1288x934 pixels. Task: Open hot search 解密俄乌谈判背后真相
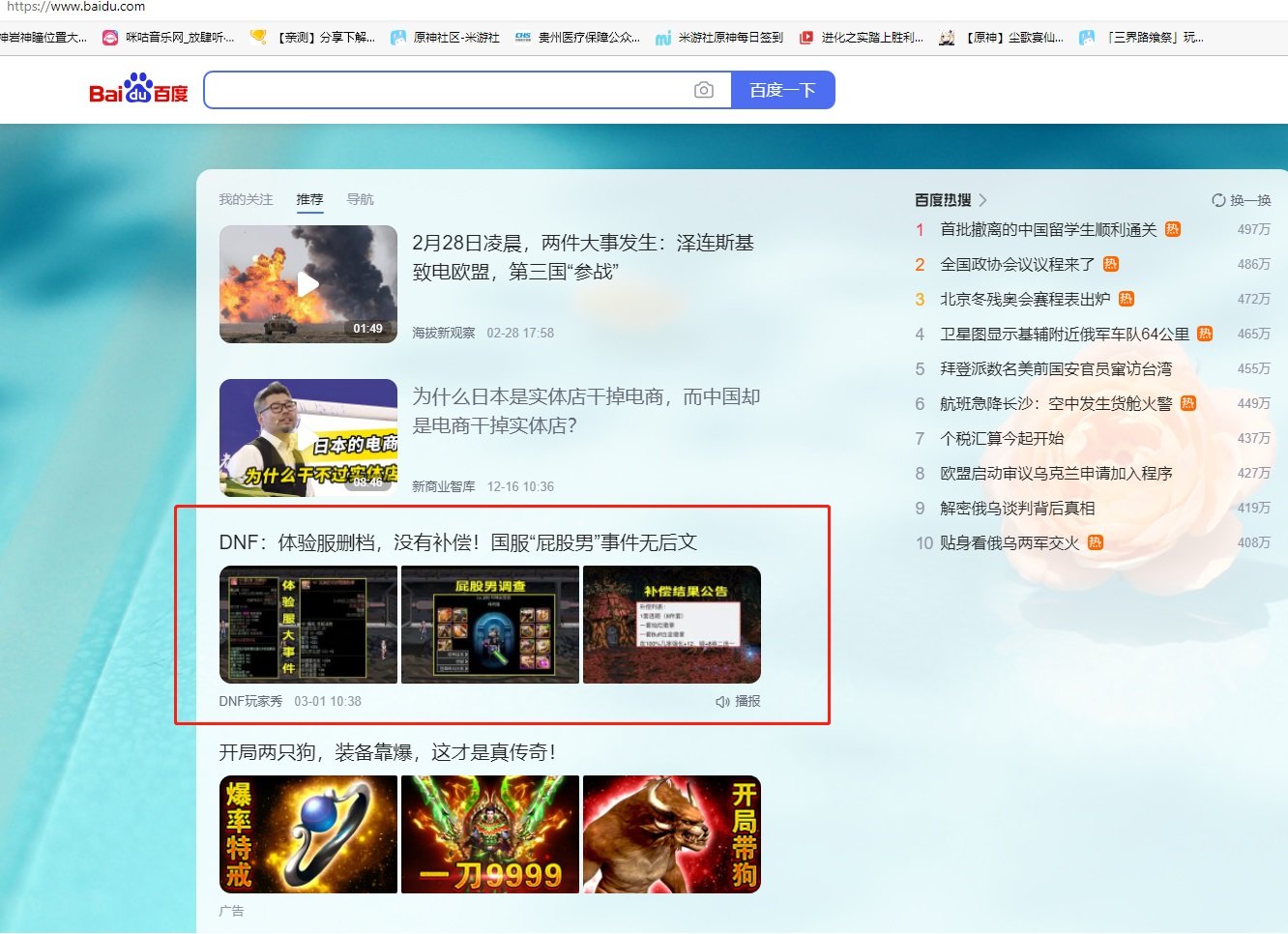tap(1017, 508)
